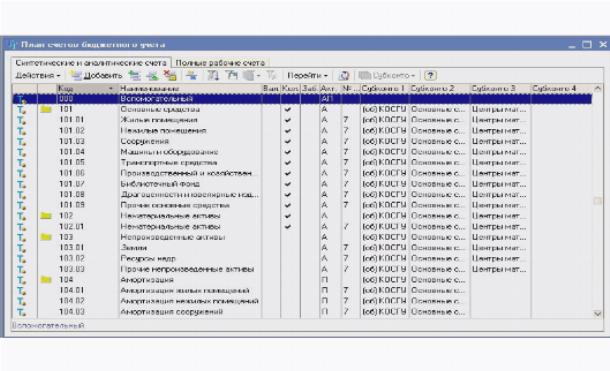Select the Сооружения name cell
The image size is (610, 371).
(x=190, y=142)
